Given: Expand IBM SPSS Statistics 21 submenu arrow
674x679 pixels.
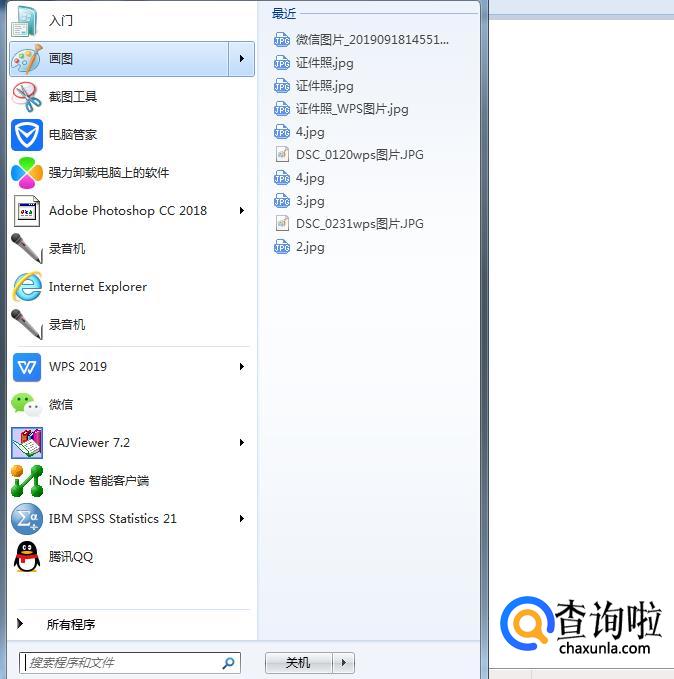Looking at the screenshot, I should (242, 519).
